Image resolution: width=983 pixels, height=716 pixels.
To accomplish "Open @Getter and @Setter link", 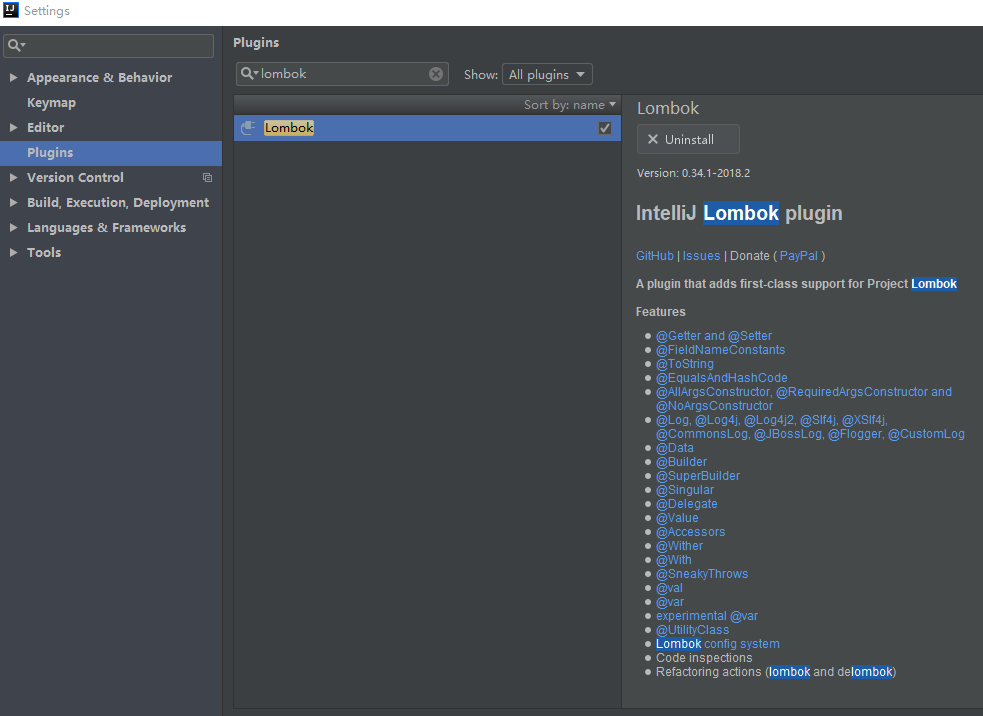I will click(714, 336).
